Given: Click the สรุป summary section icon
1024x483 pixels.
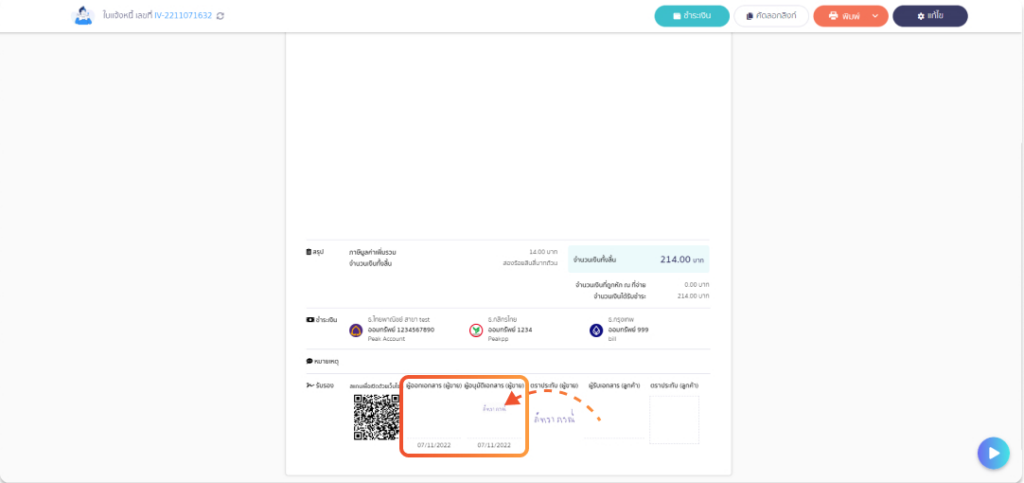Looking at the screenshot, I should pos(309,252).
